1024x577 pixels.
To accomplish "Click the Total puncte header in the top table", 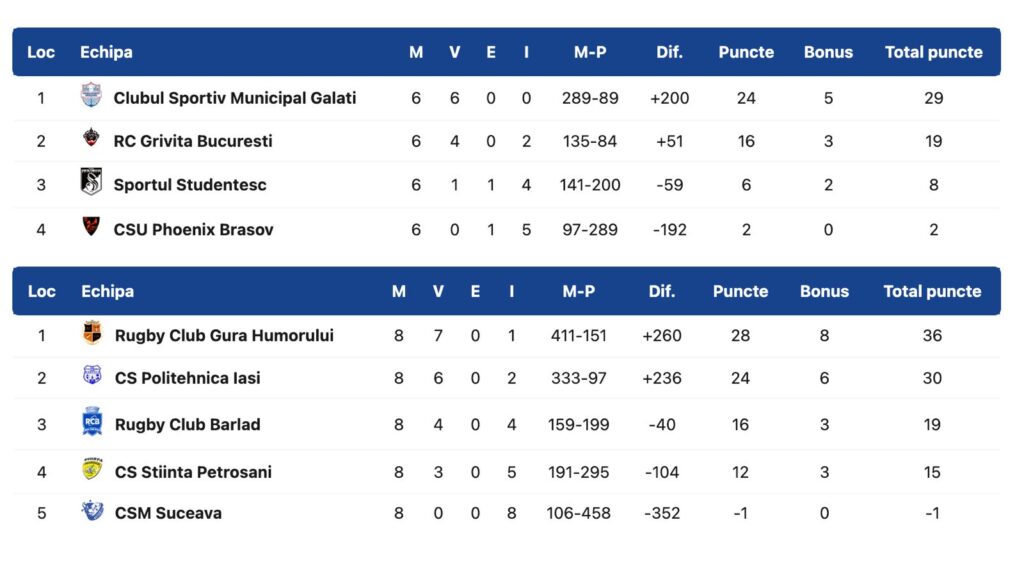I will 933,52.
